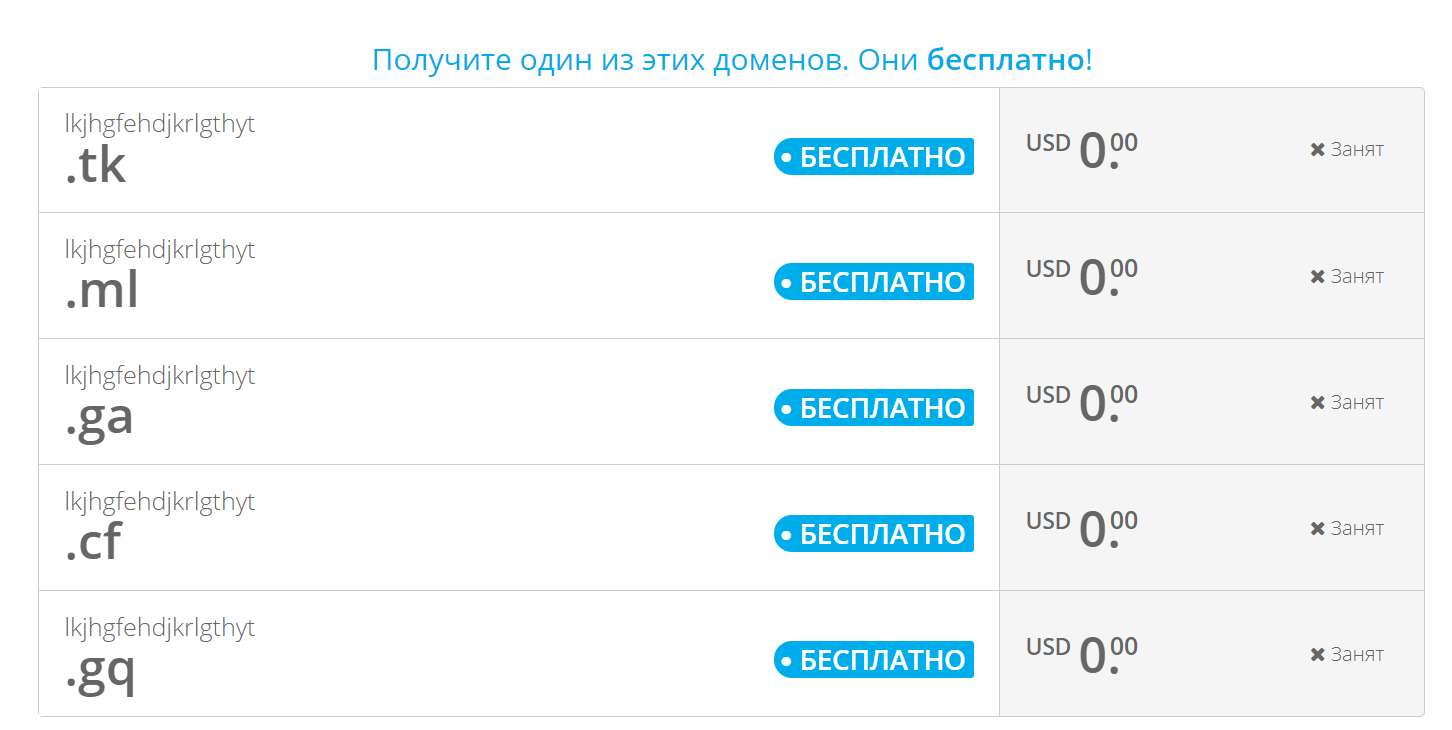Click the БЕСПЛАТНО badge for .cf domain
Viewport: 1452px width, 730px height.
(874, 534)
